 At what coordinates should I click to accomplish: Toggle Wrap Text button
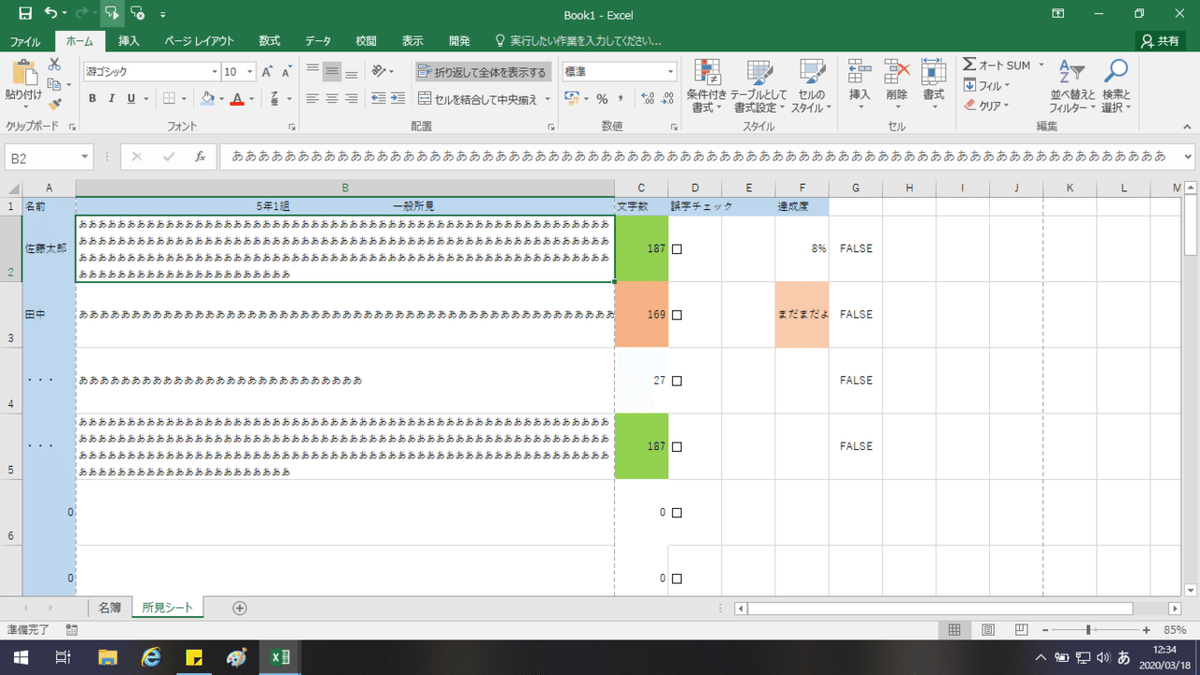[x=482, y=72]
